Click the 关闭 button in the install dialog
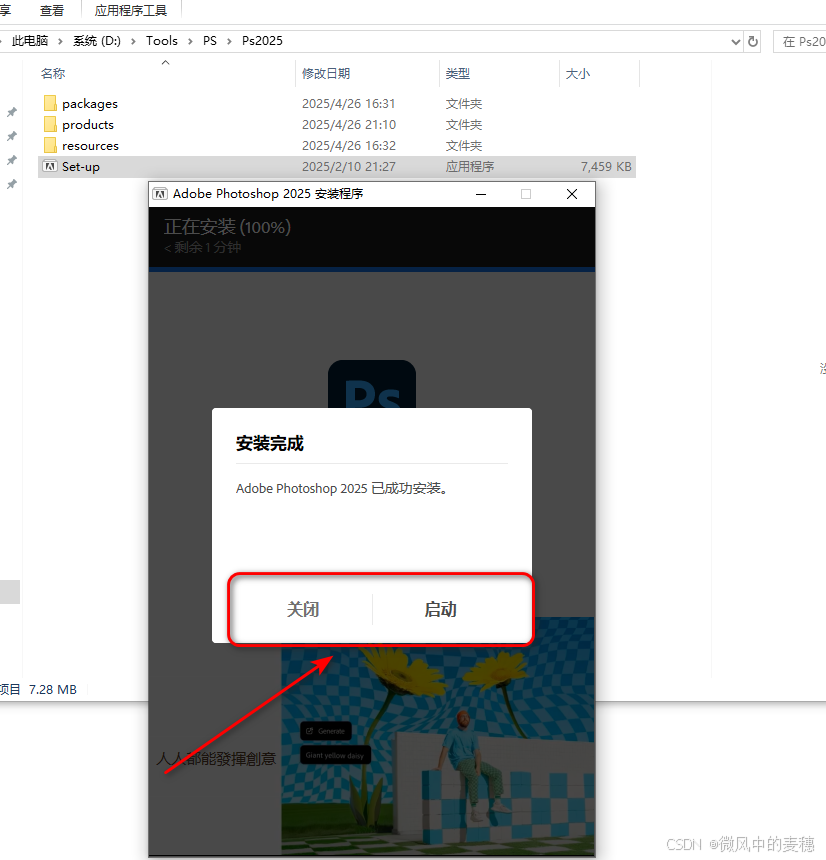 (303, 609)
